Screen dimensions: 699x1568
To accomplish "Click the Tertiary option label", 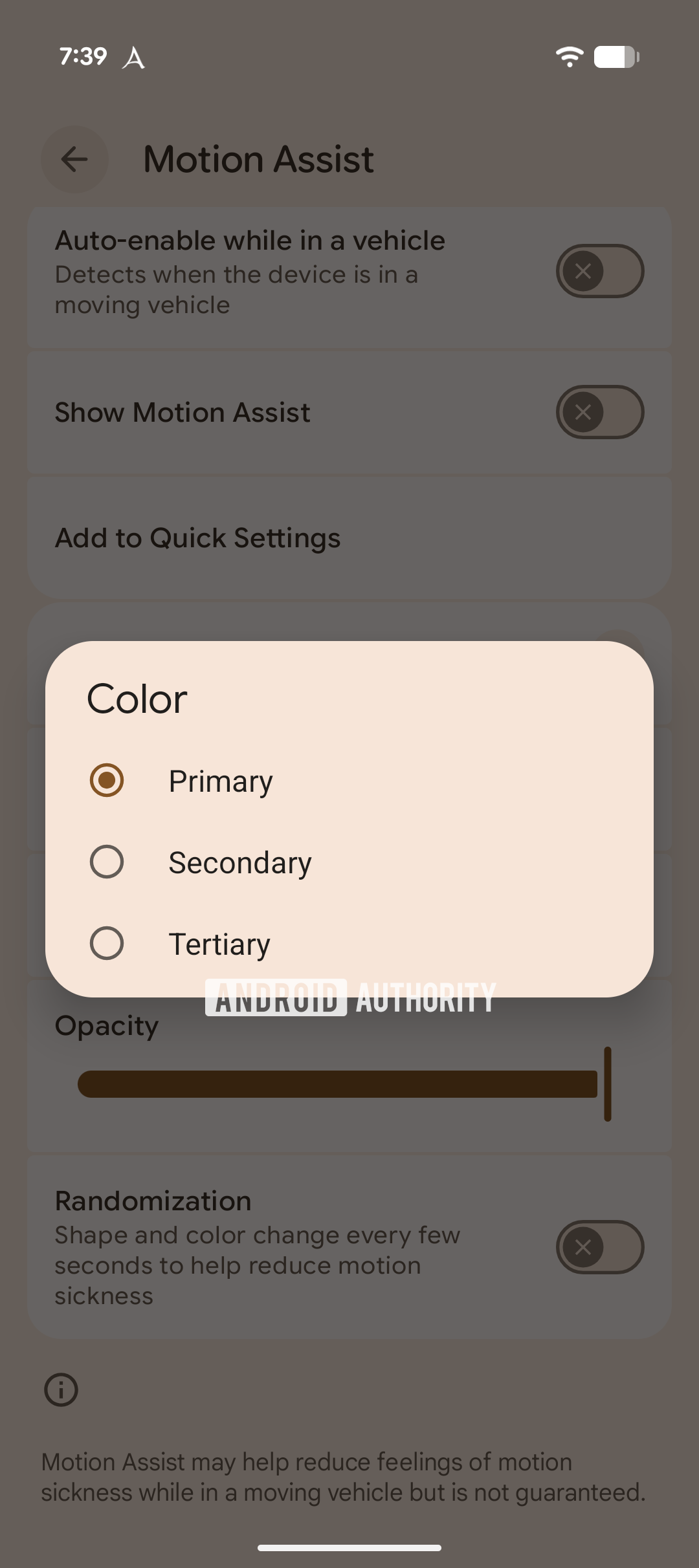I will coord(219,944).
